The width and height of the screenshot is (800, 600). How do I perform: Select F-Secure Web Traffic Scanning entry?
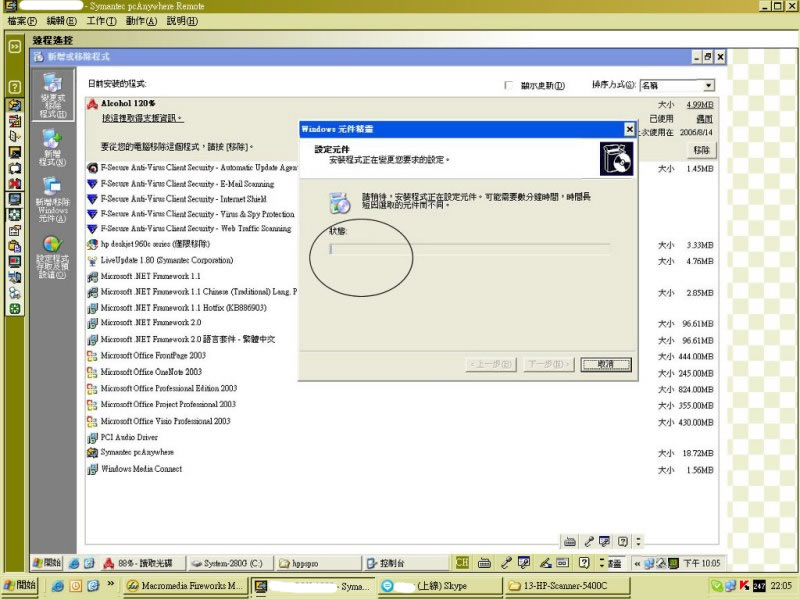pos(189,229)
